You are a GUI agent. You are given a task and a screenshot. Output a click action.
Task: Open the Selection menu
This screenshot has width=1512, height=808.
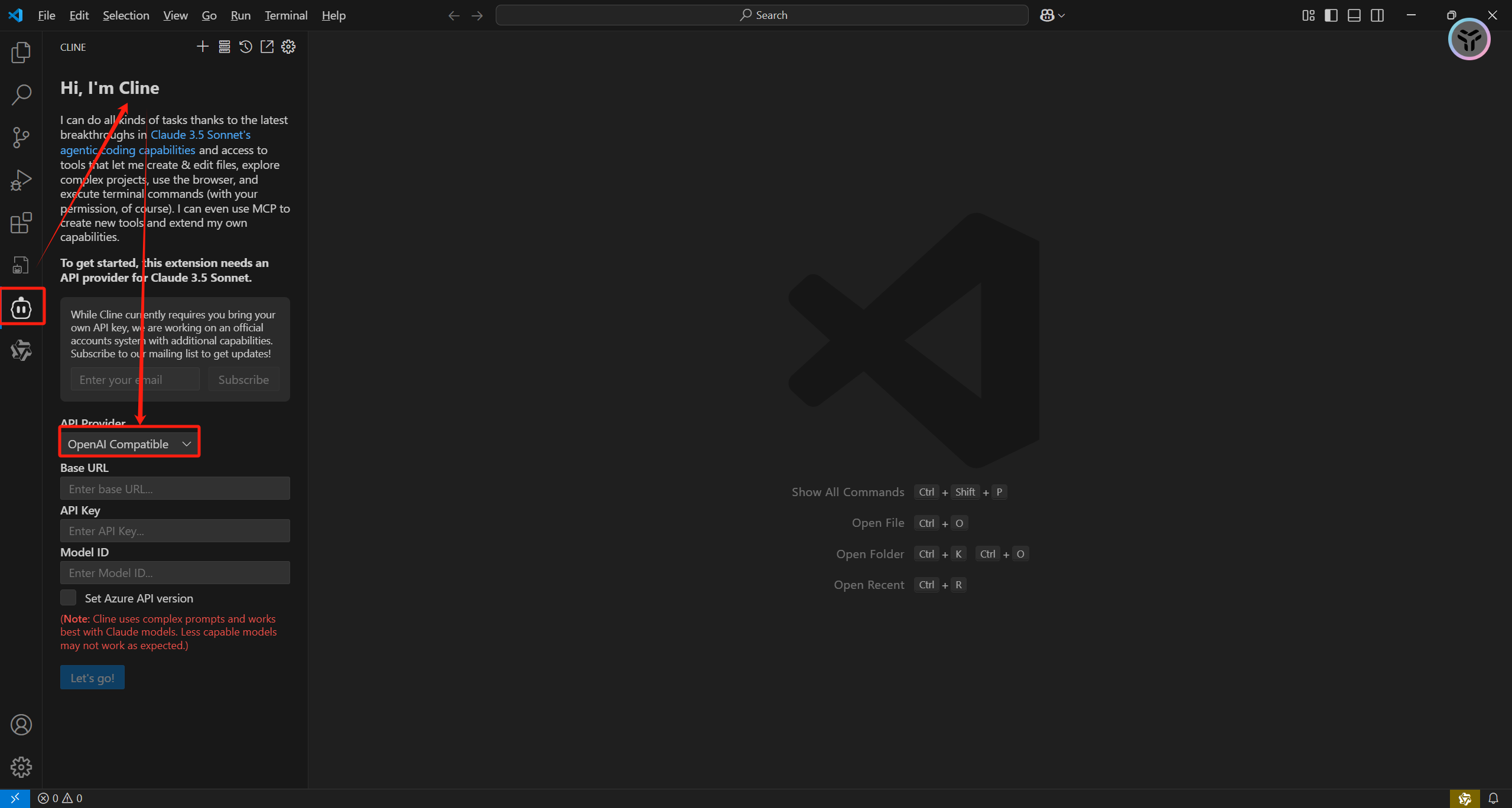(x=126, y=15)
